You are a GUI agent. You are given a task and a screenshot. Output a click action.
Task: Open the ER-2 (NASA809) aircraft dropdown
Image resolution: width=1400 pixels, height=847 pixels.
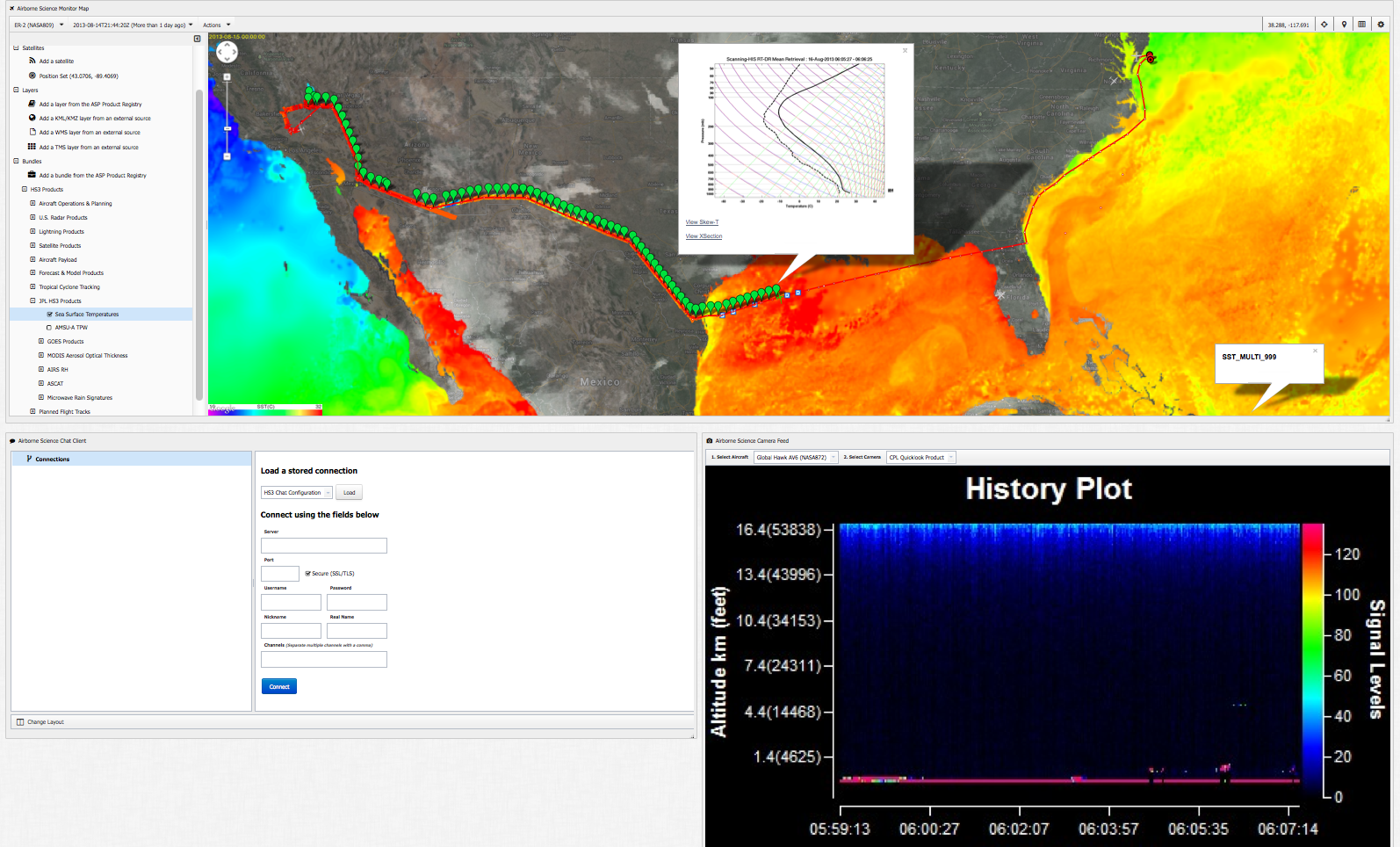click(39, 25)
